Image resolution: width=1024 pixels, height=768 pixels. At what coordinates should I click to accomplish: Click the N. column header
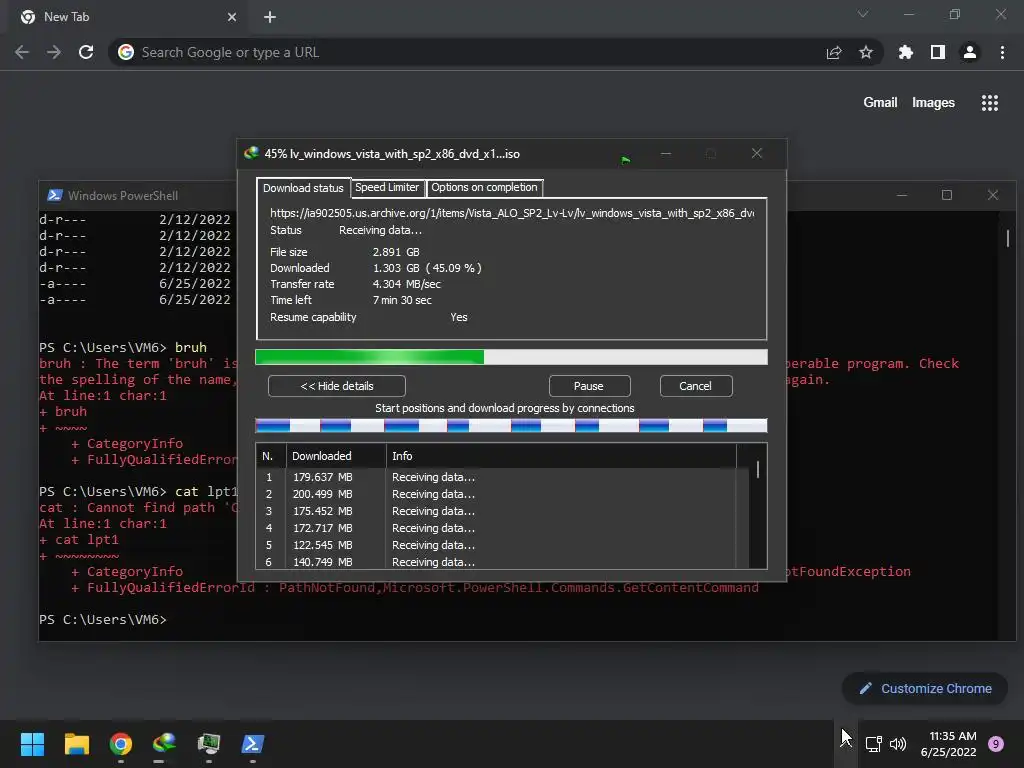[272, 456]
